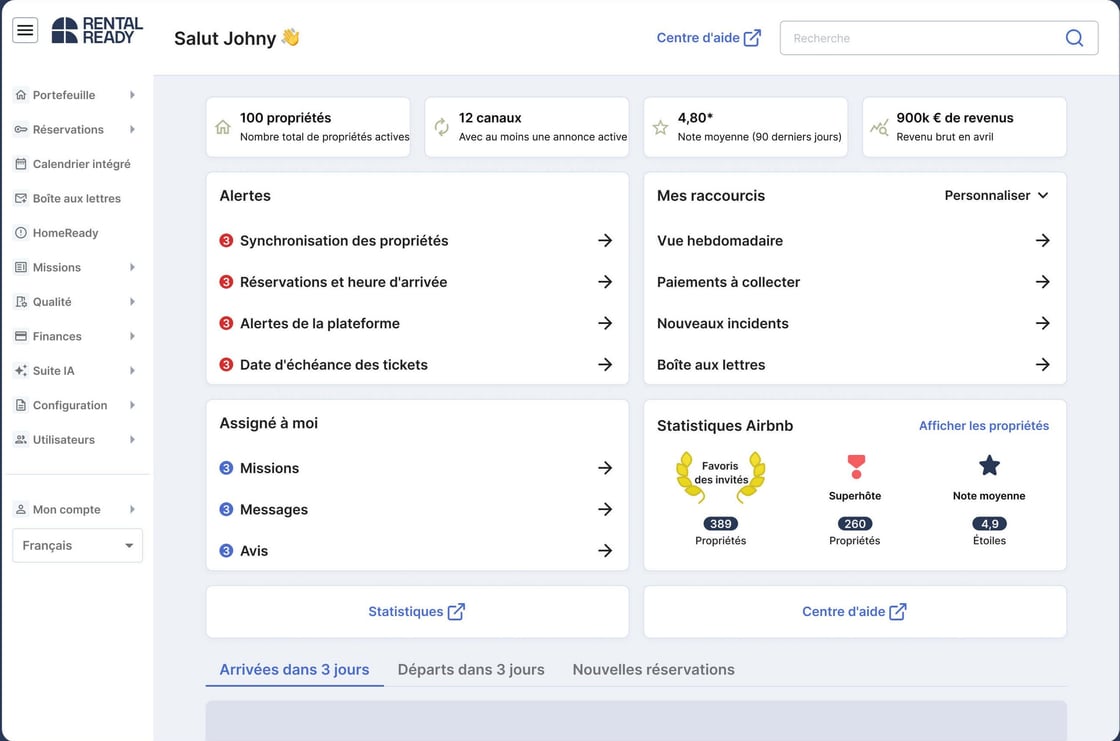The height and width of the screenshot is (741, 1120).
Task: Click the Boîte aux lettres sidebar envelope icon
Action: tap(21, 198)
